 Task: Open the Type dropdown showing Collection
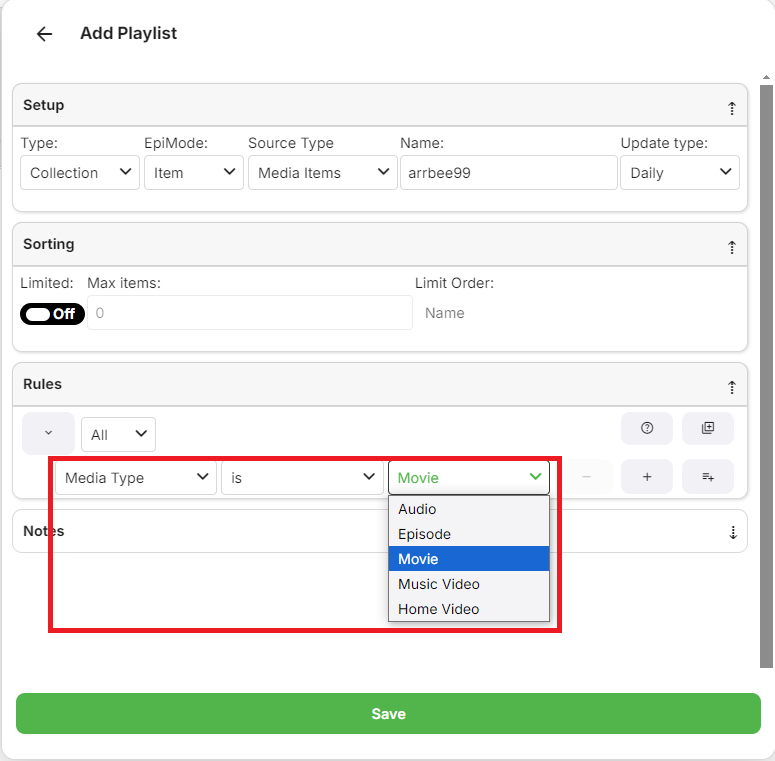[80, 173]
